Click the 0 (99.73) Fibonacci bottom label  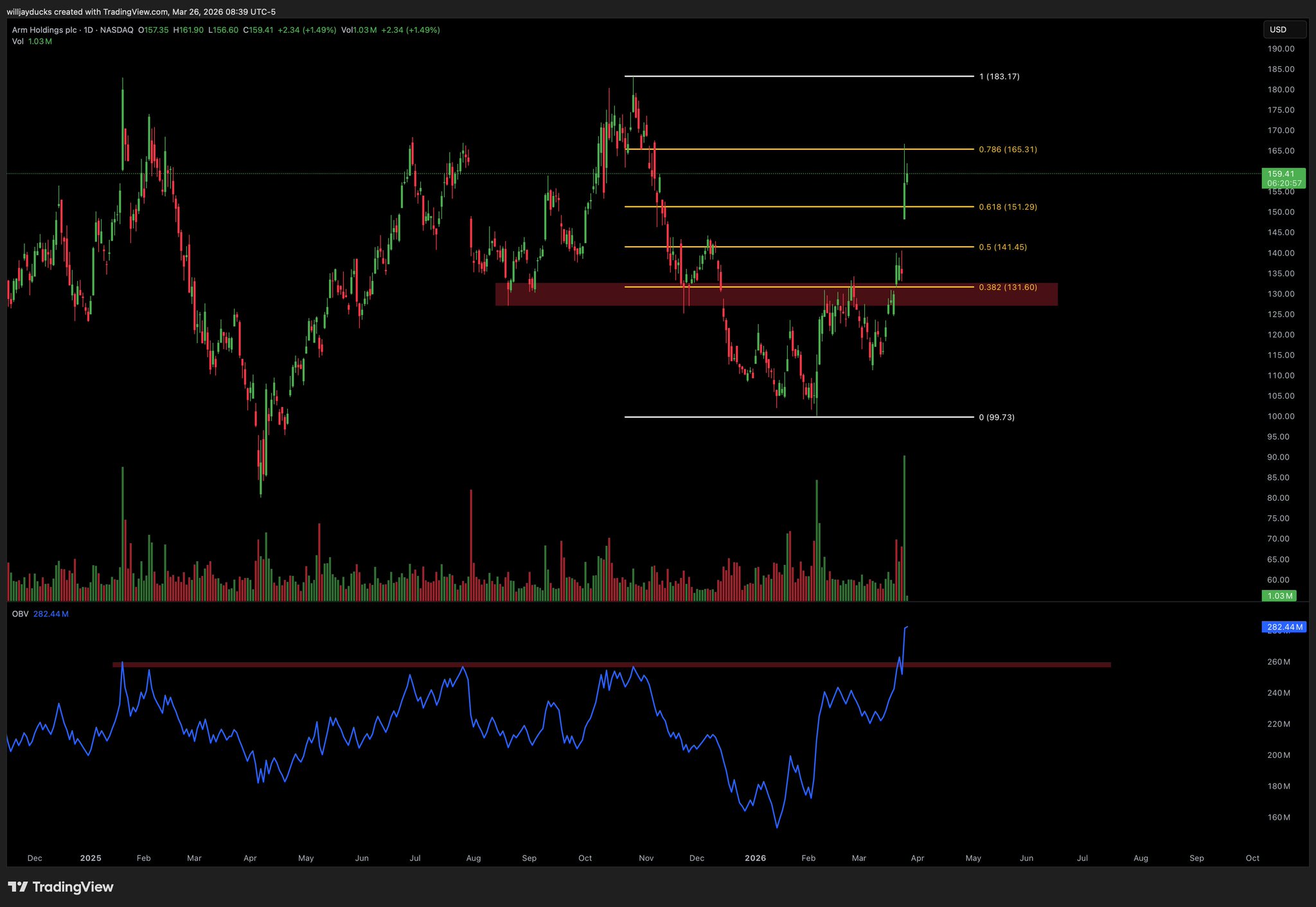pos(997,417)
